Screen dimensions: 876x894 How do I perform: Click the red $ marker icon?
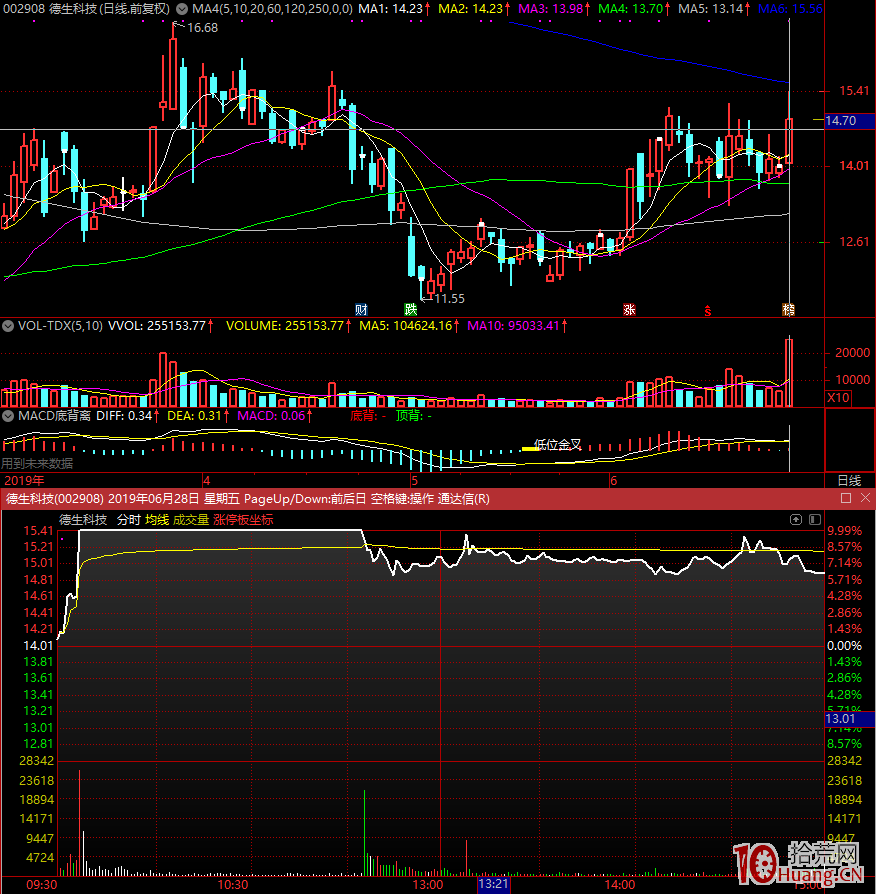pyautogui.click(x=708, y=309)
